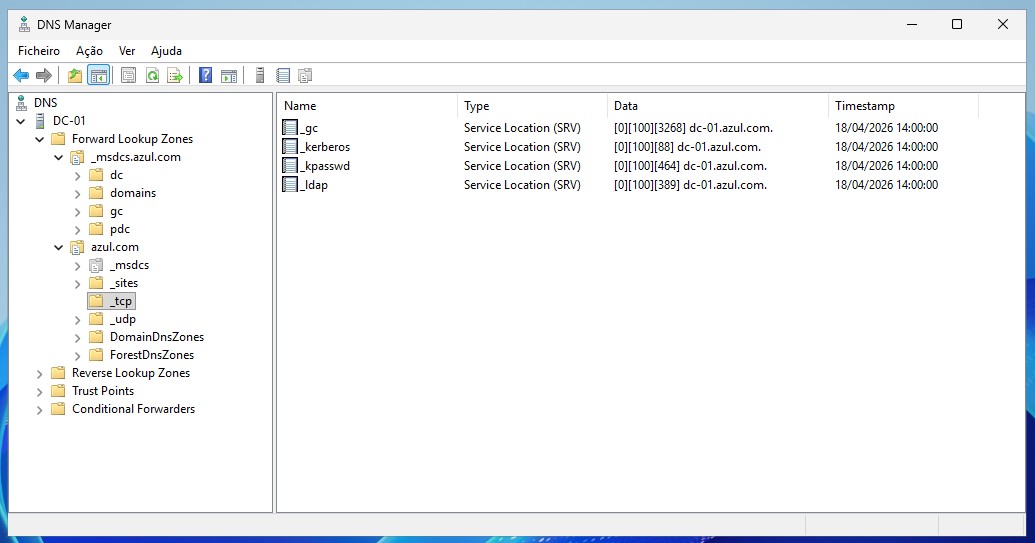Go up one level with folder arrow icon
This screenshot has width=1035, height=543.
(75, 76)
